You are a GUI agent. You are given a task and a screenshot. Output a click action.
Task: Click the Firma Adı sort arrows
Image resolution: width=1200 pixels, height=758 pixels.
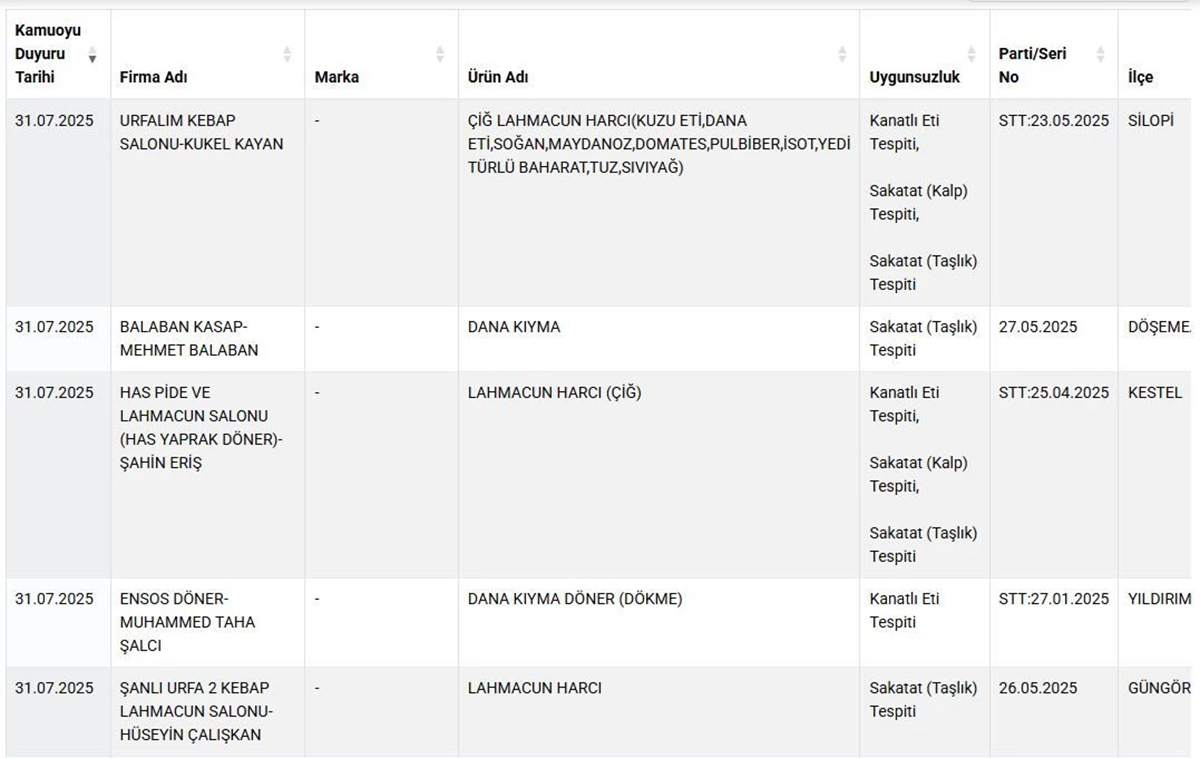(287, 54)
